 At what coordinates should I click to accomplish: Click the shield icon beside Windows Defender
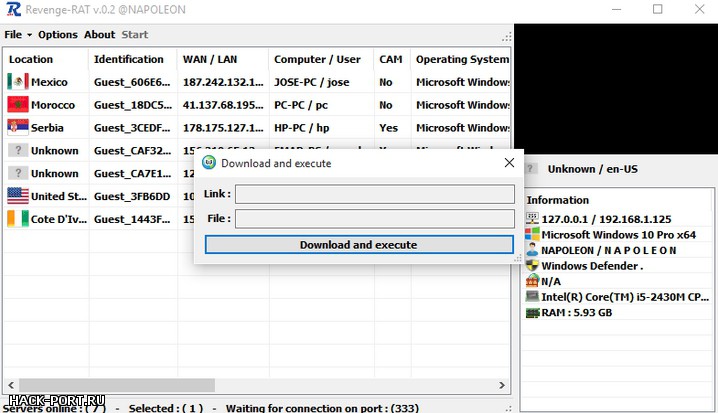532,265
